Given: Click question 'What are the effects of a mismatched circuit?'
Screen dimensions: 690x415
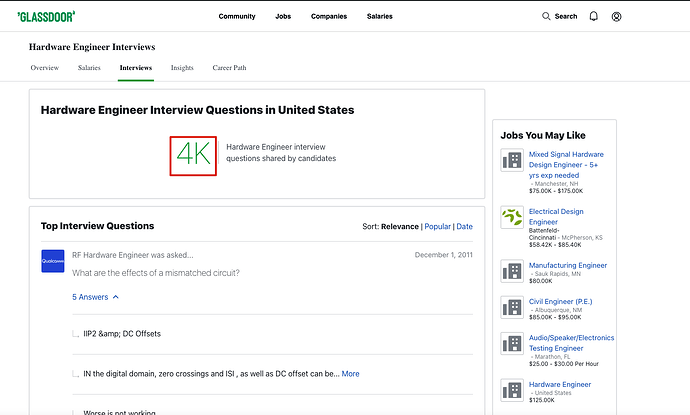Looking at the screenshot, I should click(x=156, y=273).
